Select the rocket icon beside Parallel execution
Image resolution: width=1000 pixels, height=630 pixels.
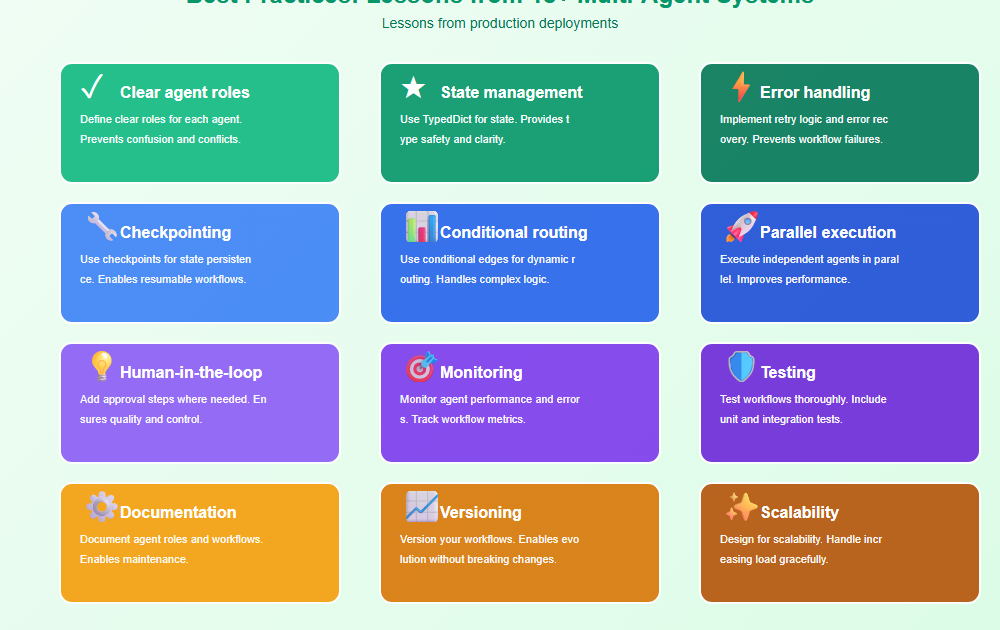[741, 227]
